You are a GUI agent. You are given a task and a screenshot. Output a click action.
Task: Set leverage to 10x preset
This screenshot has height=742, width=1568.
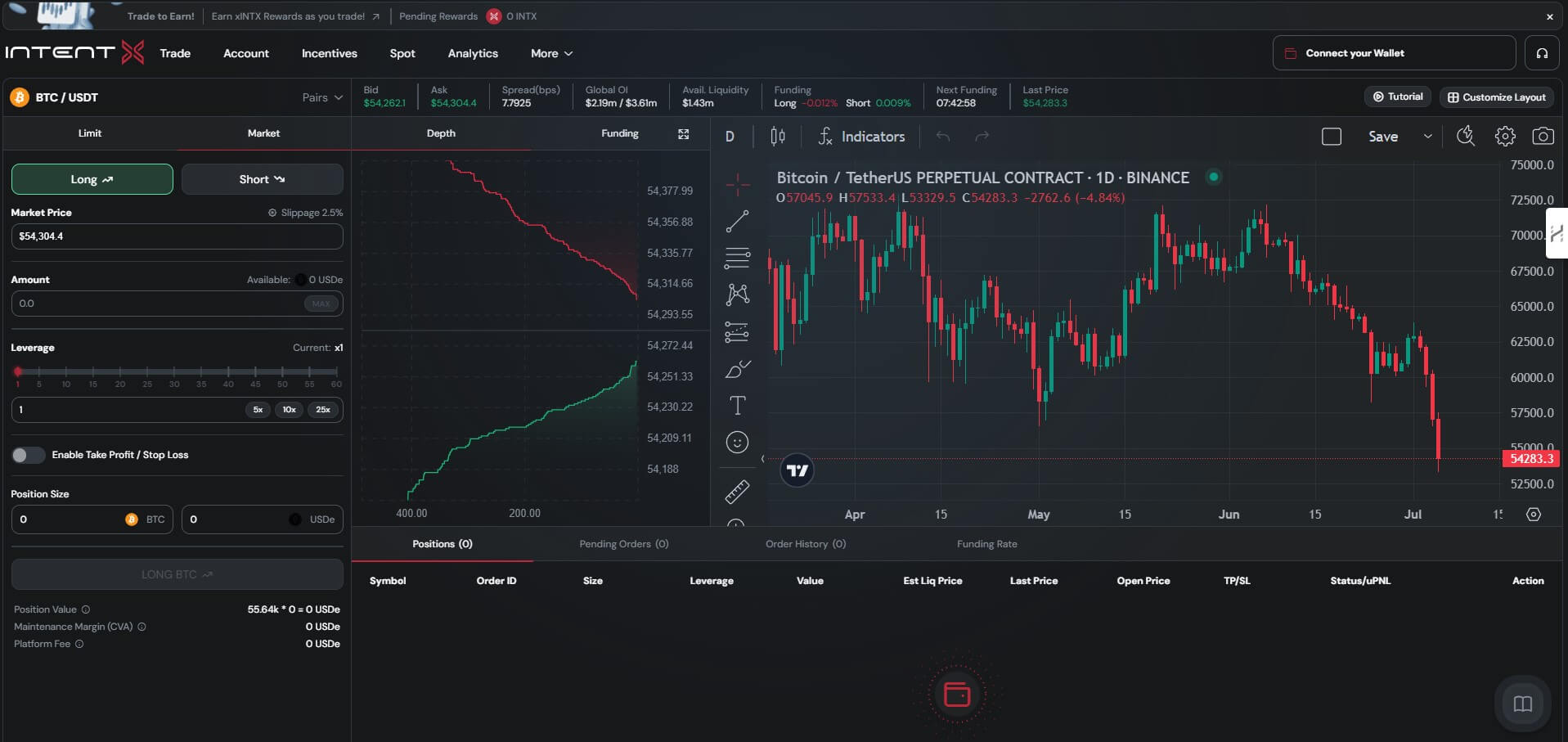(290, 410)
